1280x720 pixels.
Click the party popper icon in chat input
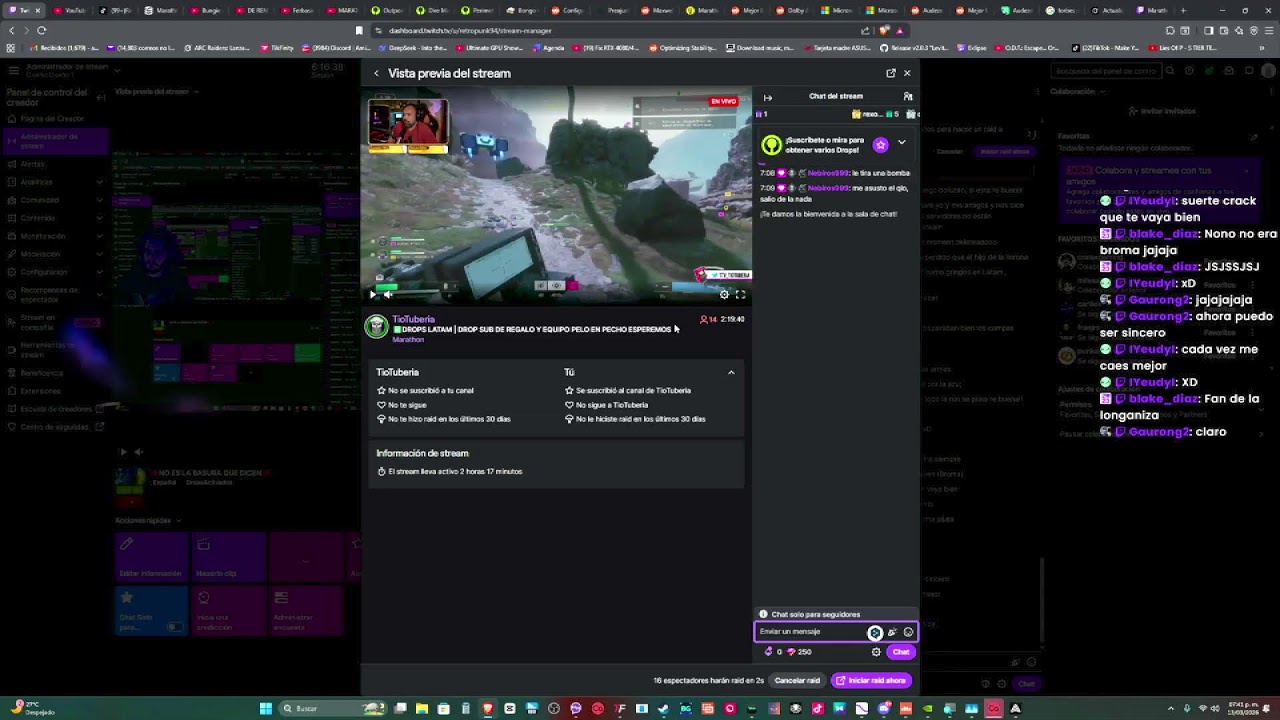click(892, 632)
